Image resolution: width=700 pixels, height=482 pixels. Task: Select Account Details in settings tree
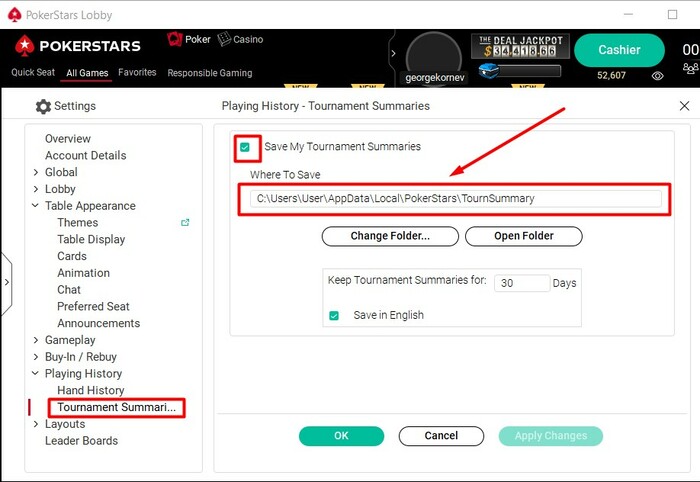coord(86,155)
